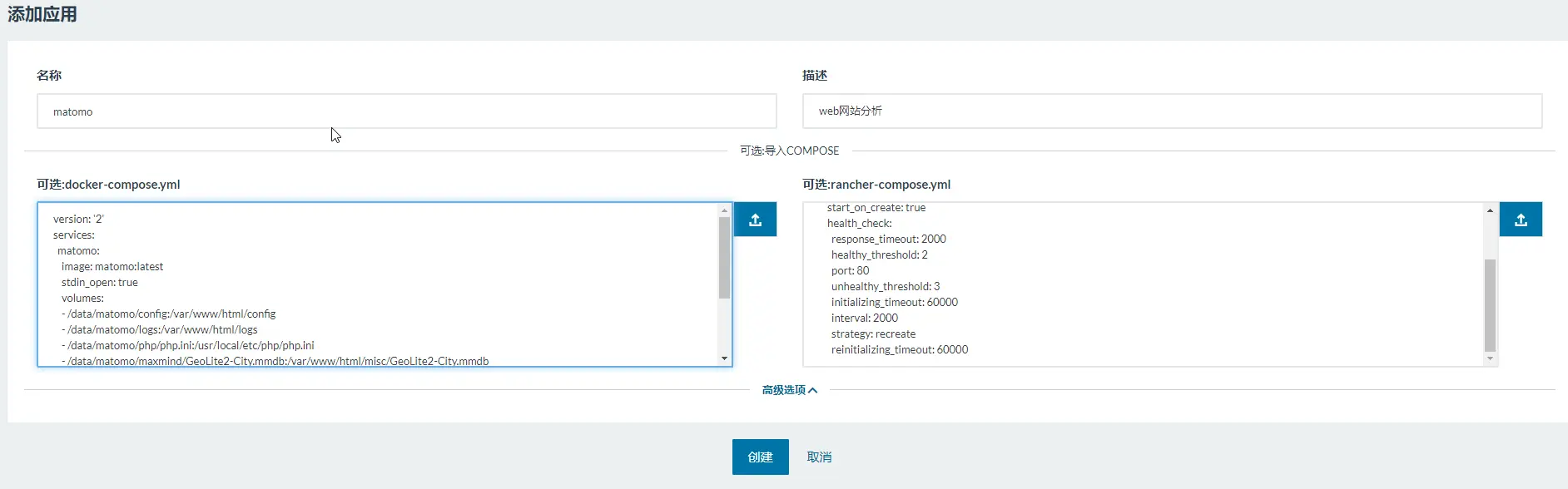The image size is (1568, 489).
Task: Click the GeoLite2-City.mmdb volume line
Action: (x=275, y=361)
